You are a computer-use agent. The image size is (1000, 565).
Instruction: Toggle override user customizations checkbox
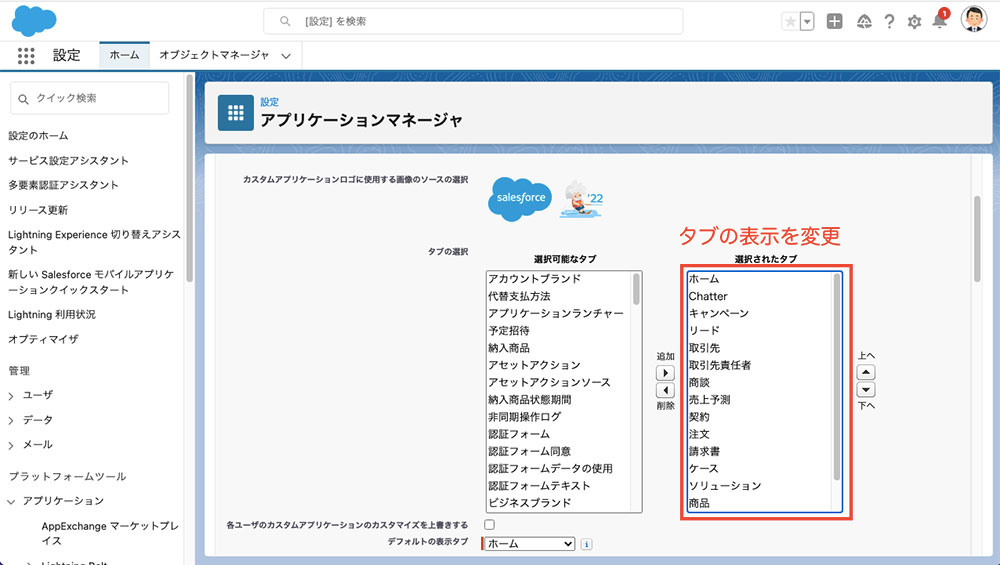click(489, 525)
